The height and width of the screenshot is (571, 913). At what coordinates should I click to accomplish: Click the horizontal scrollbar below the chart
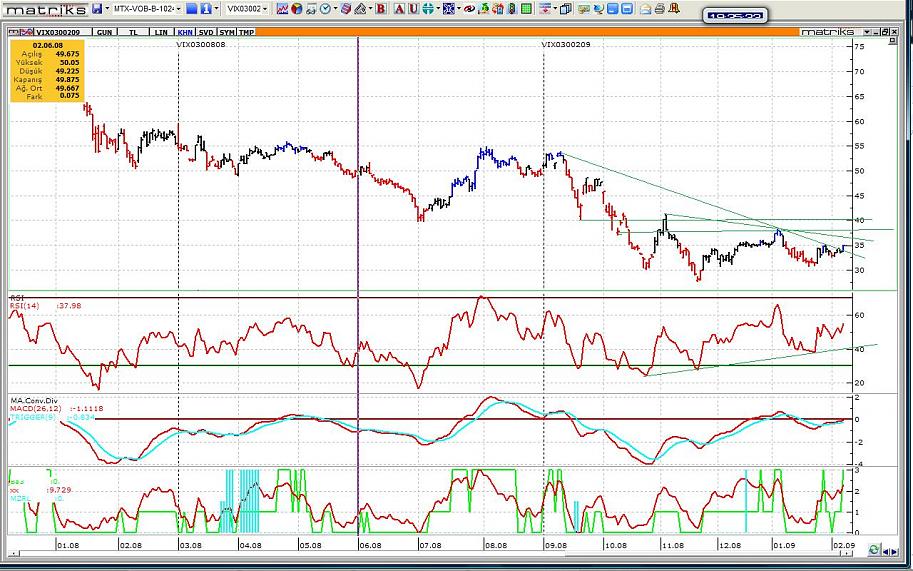440,552
